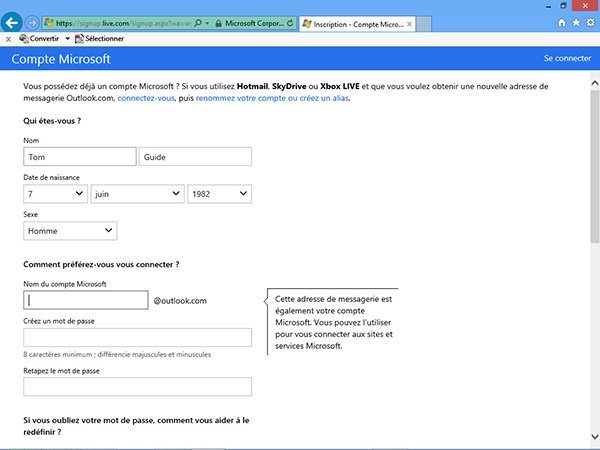Viewport: 600px width, 450px height.
Task: Click the page scrollbar up arrow
Action: [x=595, y=83]
